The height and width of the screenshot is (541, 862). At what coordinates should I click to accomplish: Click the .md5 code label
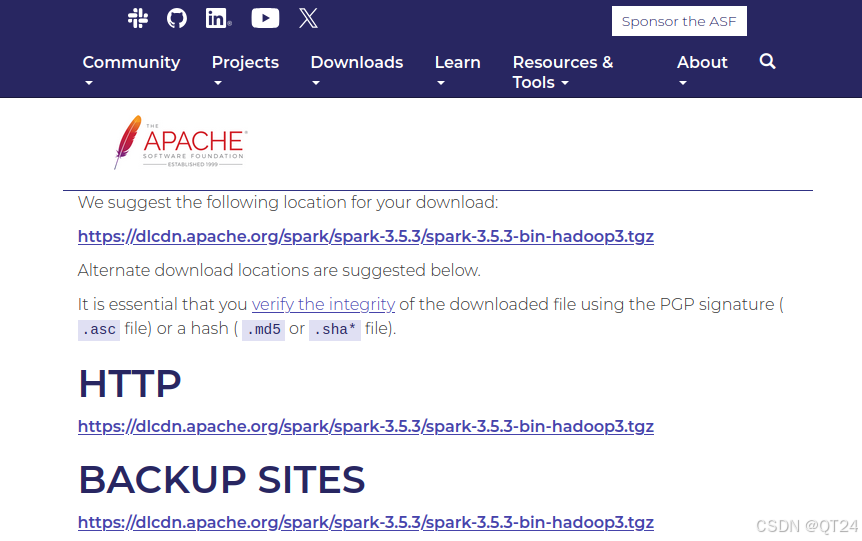coord(263,329)
